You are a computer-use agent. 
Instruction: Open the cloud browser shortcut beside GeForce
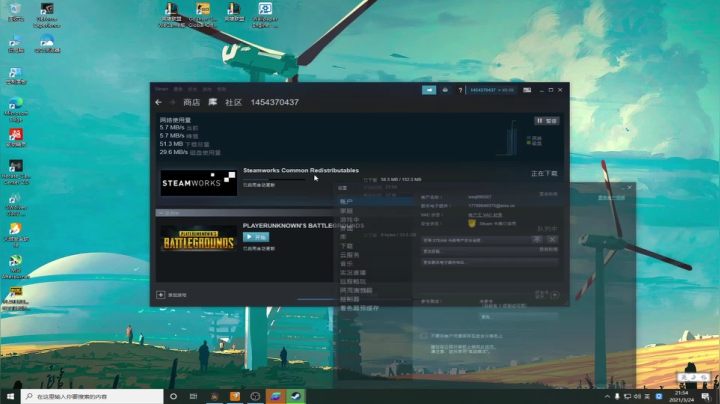(x=47, y=44)
